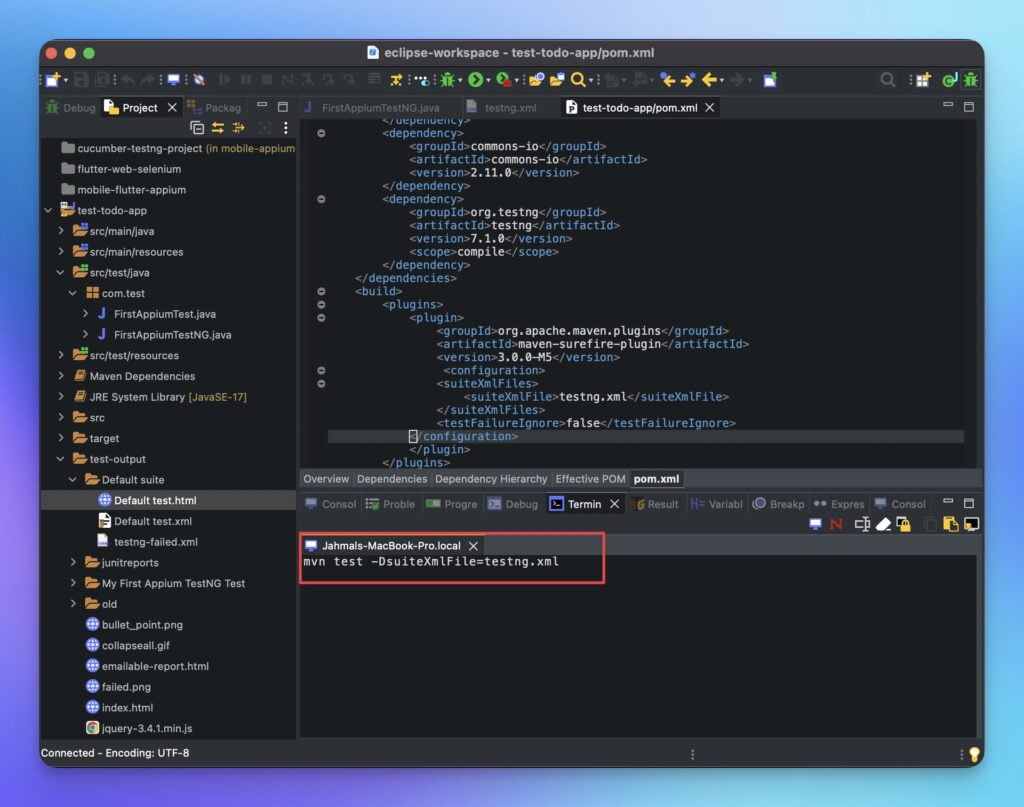The width and height of the screenshot is (1024, 807).
Task: Expand the junitreports folder
Action: pyautogui.click(x=73, y=562)
